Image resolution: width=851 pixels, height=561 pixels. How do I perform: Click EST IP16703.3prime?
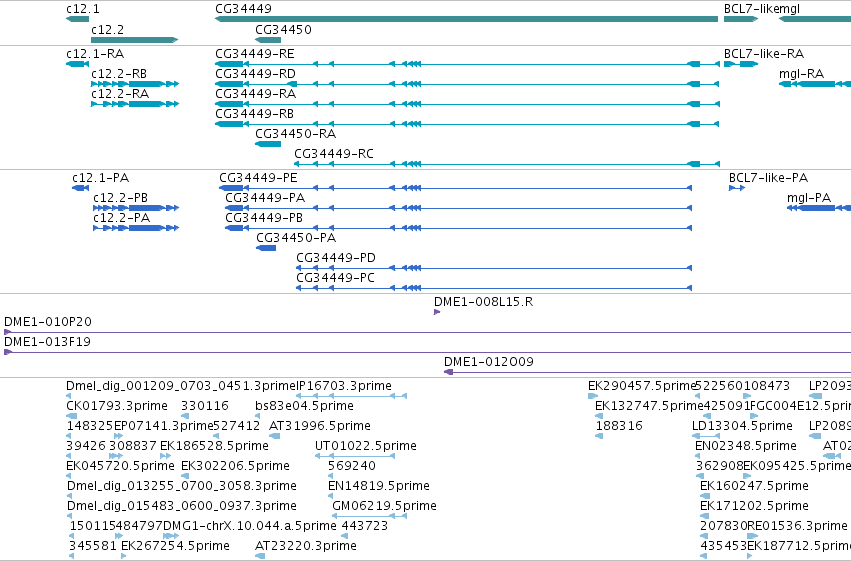(x=344, y=386)
